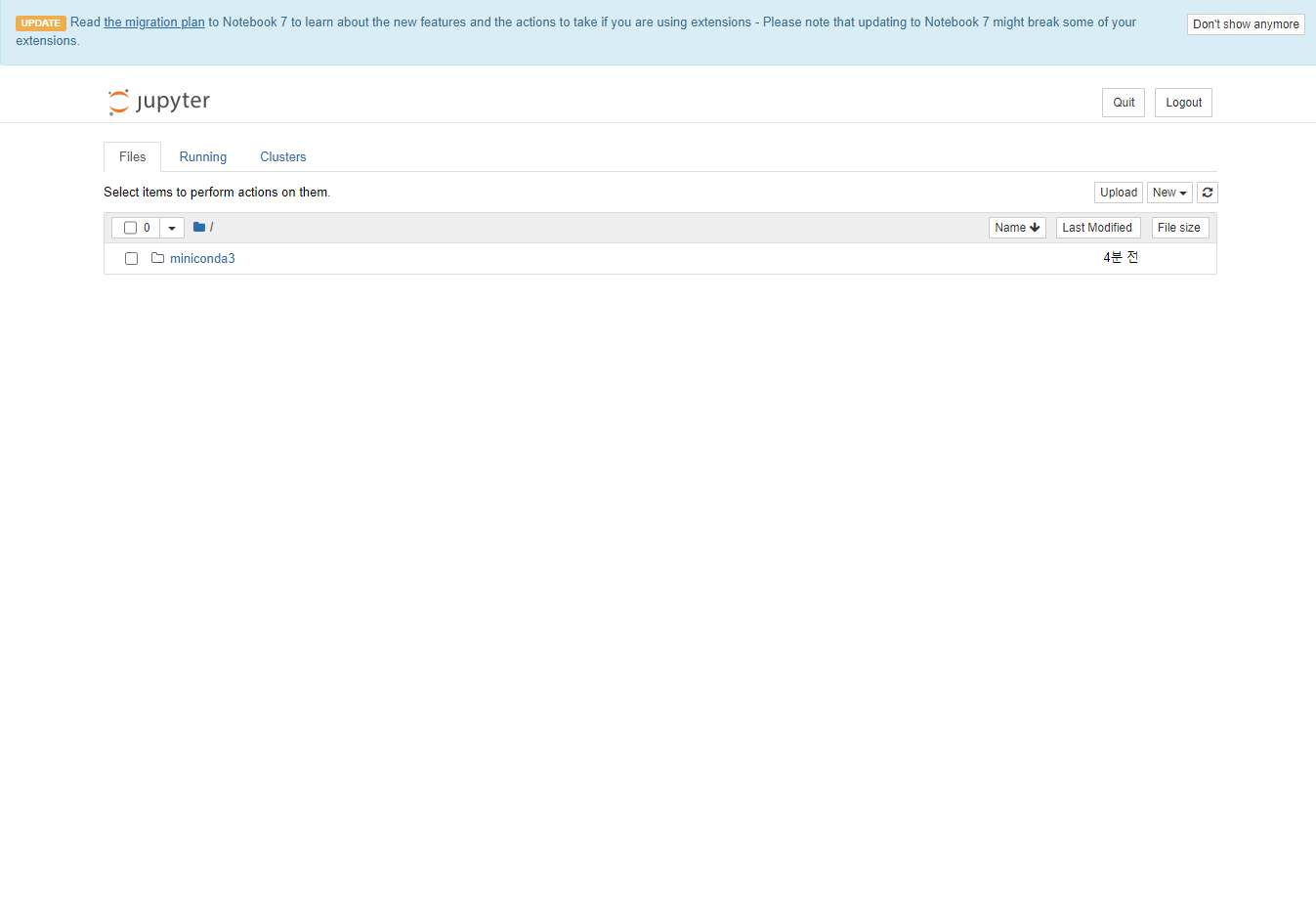The image size is (1316, 908).
Task: Click the Jupyter logo
Action: [158, 102]
